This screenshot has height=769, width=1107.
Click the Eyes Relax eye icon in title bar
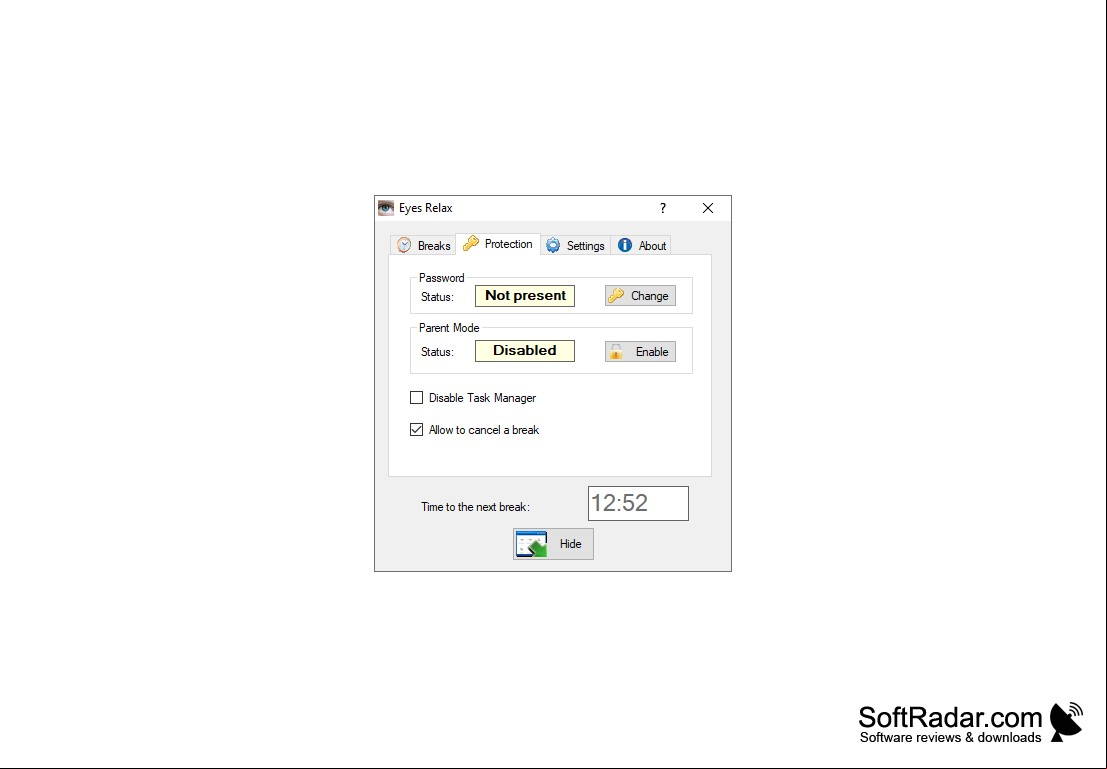tap(385, 208)
